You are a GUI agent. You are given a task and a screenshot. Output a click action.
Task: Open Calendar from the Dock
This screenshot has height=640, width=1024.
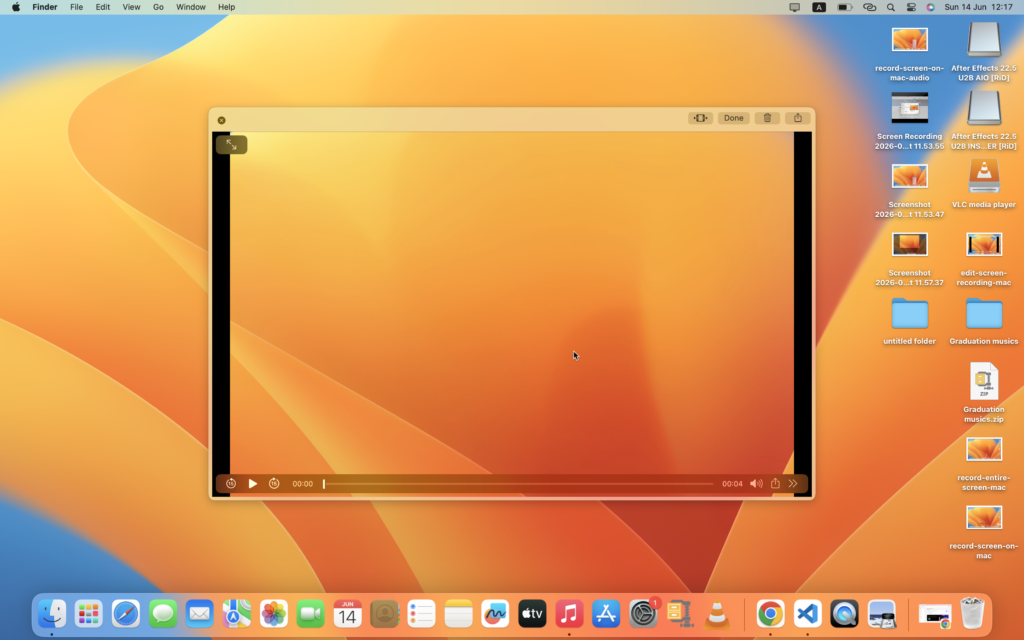coord(347,614)
